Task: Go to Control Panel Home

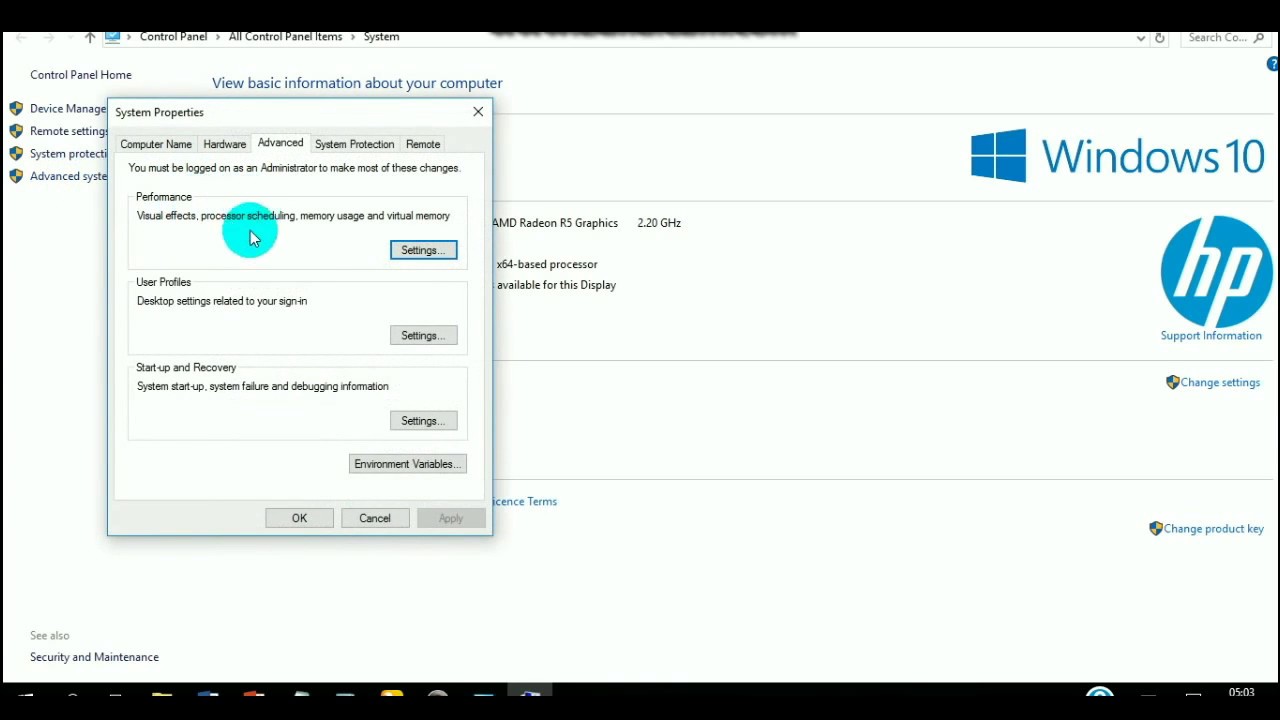Action: tap(81, 75)
